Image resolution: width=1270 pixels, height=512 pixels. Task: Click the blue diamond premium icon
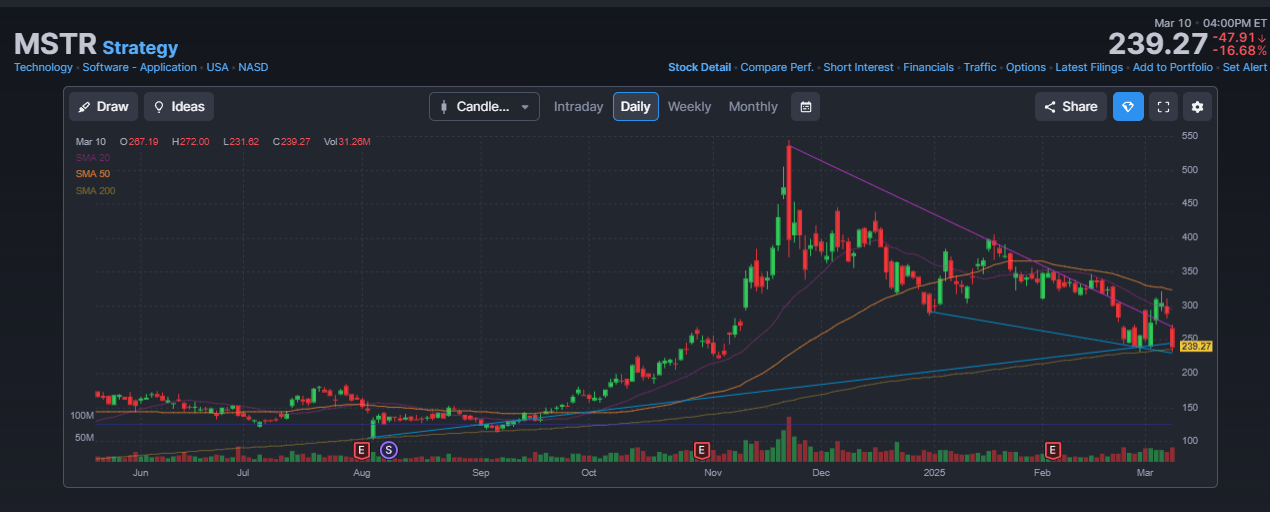coord(1129,107)
